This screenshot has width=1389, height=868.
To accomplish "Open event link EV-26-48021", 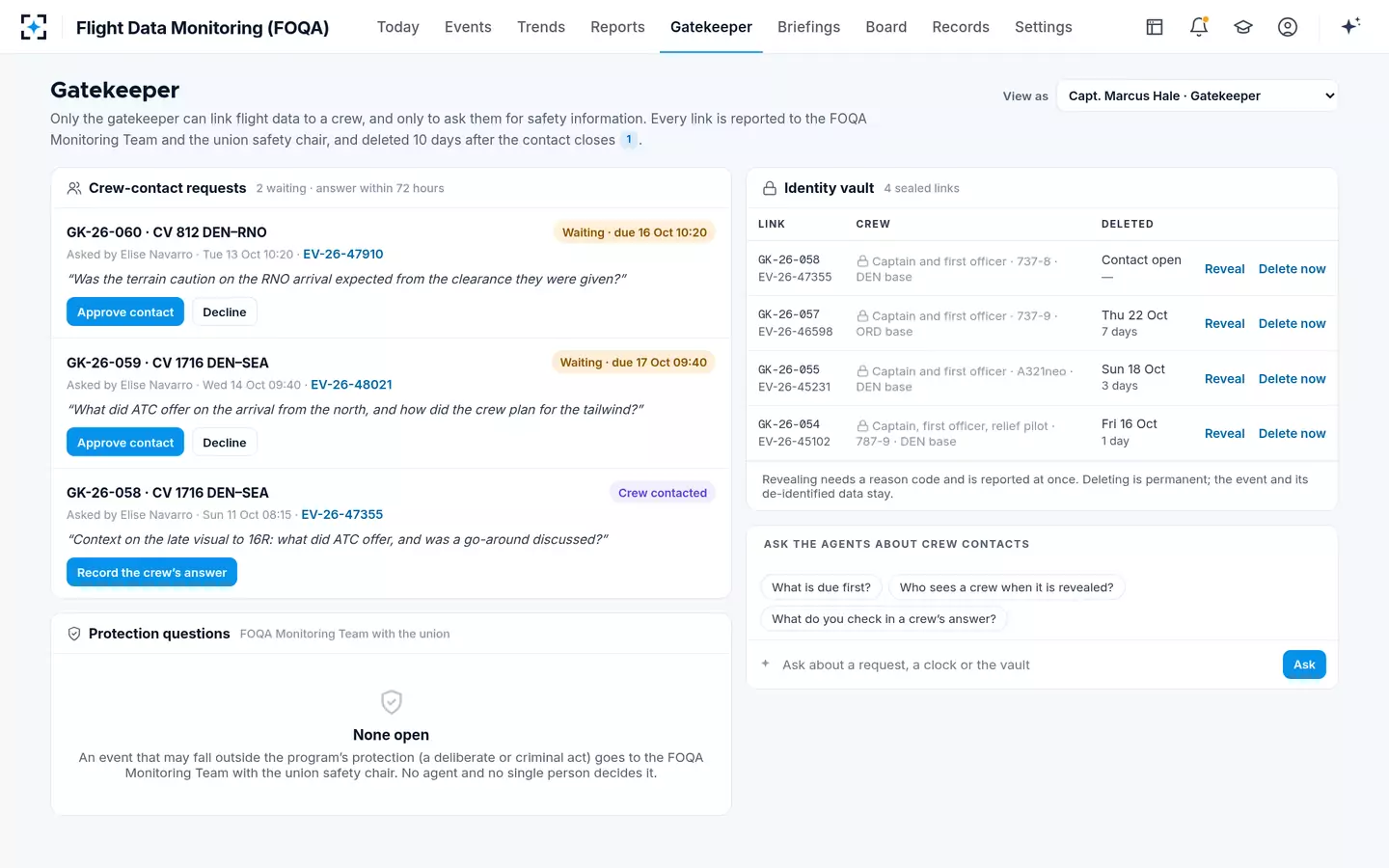I will pyautogui.click(x=351, y=385).
